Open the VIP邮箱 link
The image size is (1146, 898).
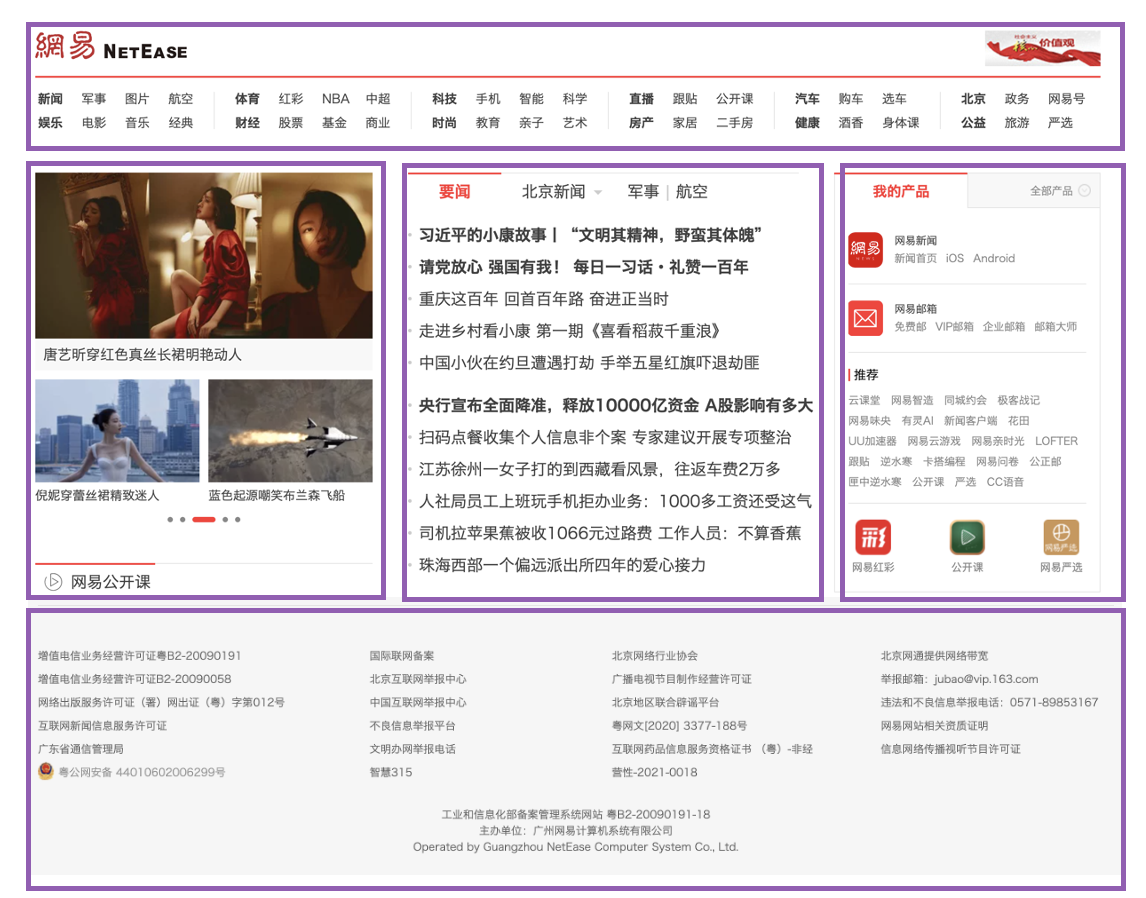click(x=955, y=327)
